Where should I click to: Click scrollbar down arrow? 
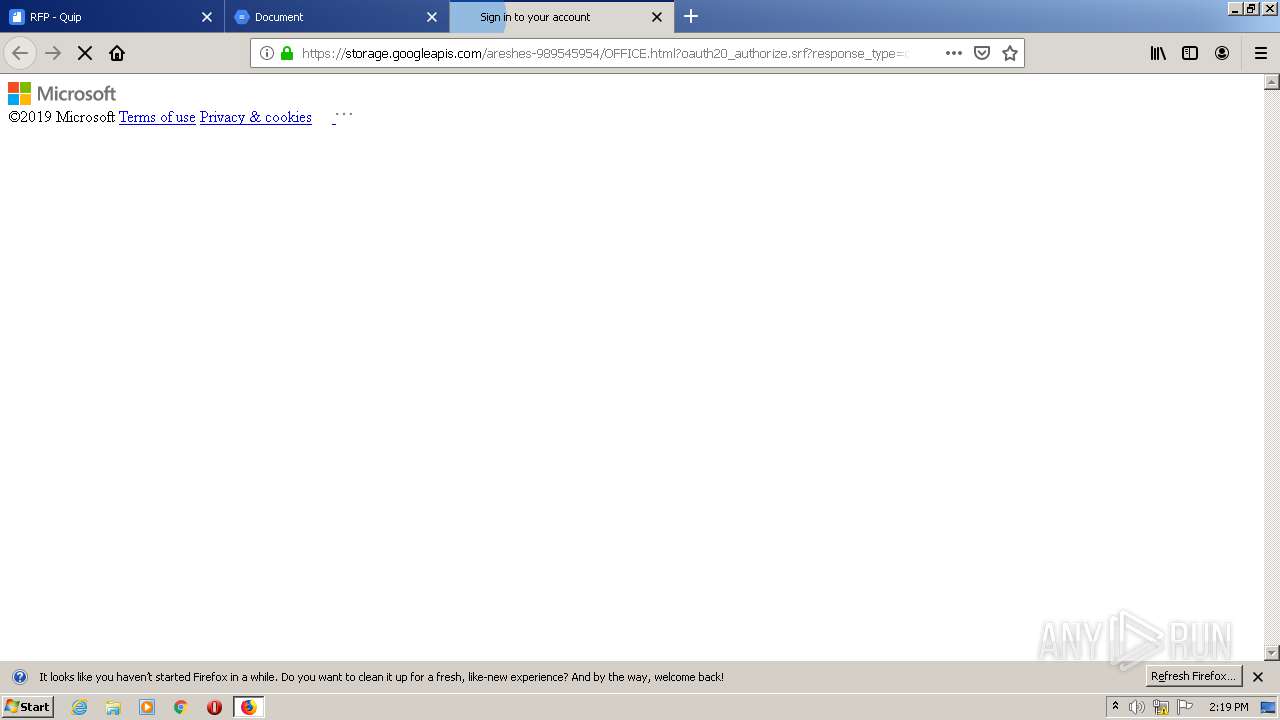[1272, 653]
